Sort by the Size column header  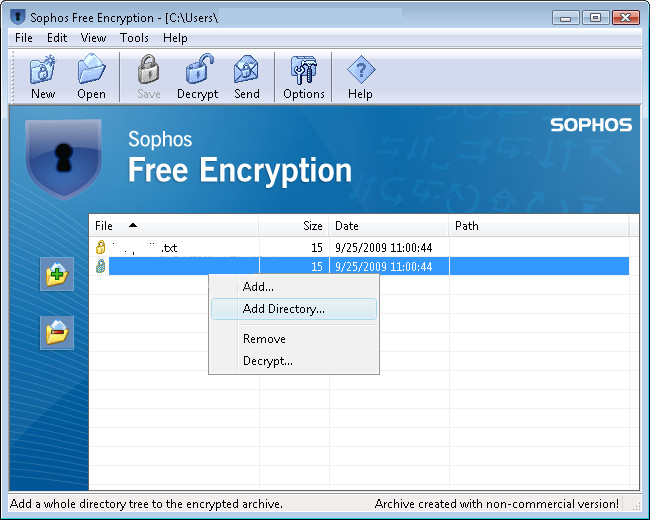tap(294, 226)
